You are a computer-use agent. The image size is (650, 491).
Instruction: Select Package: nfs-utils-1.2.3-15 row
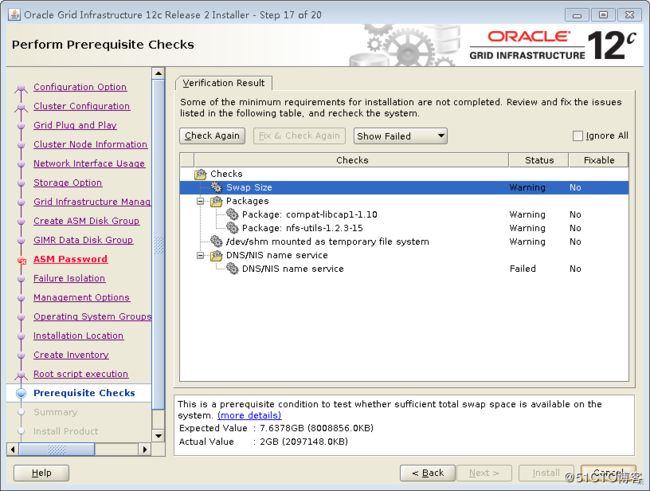coord(404,228)
